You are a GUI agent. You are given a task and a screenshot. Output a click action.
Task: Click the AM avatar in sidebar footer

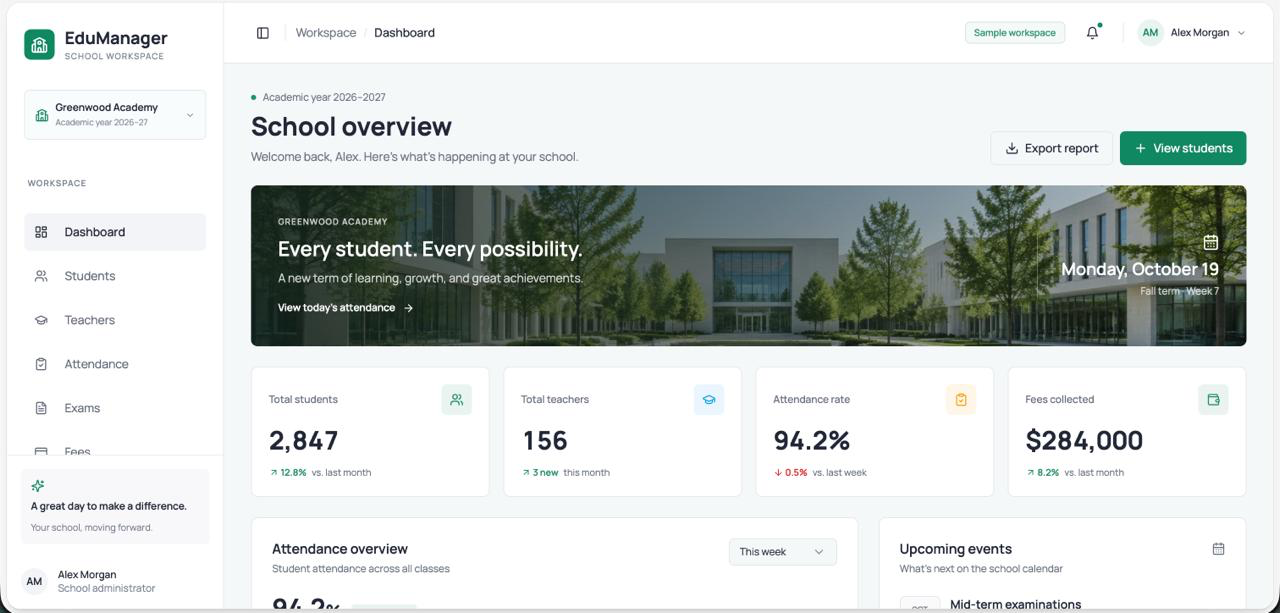[34, 581]
